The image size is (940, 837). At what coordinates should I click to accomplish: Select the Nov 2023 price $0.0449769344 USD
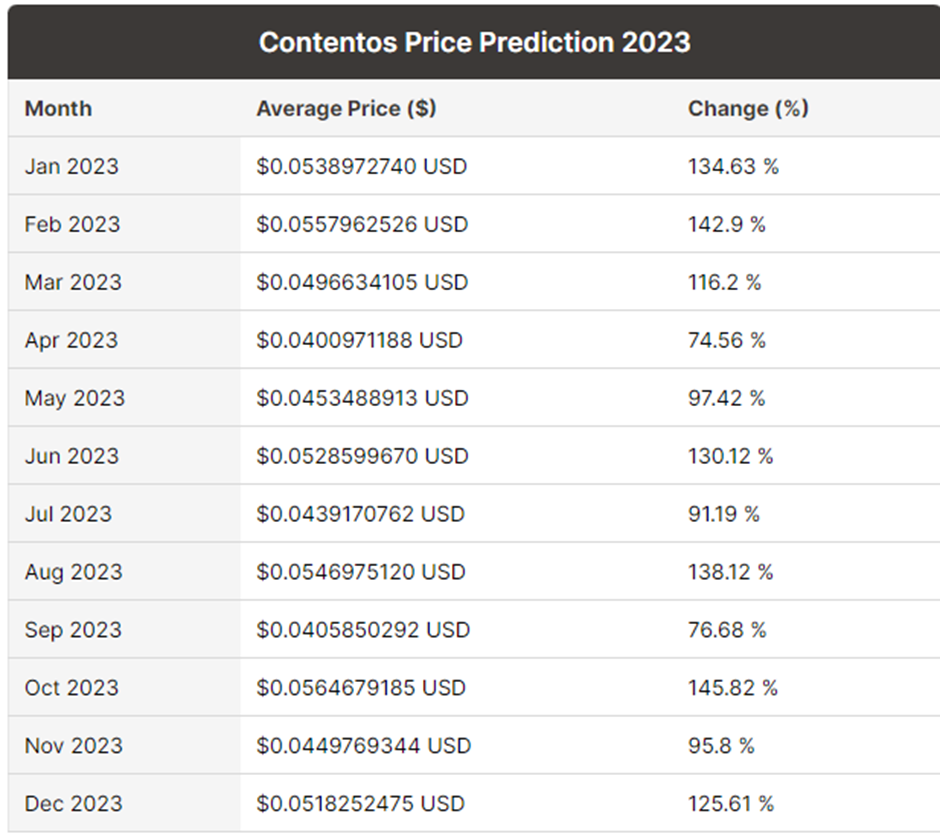(x=363, y=746)
